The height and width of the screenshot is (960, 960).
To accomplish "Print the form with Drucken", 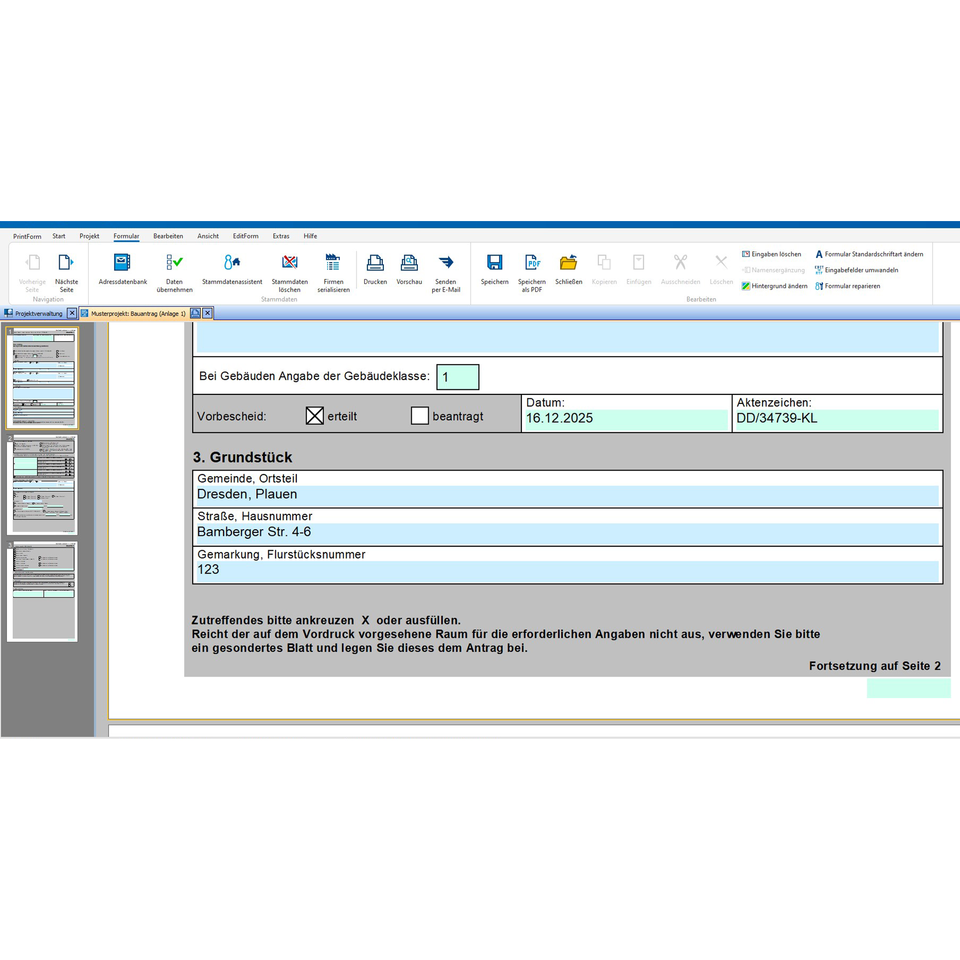I will (375, 269).
